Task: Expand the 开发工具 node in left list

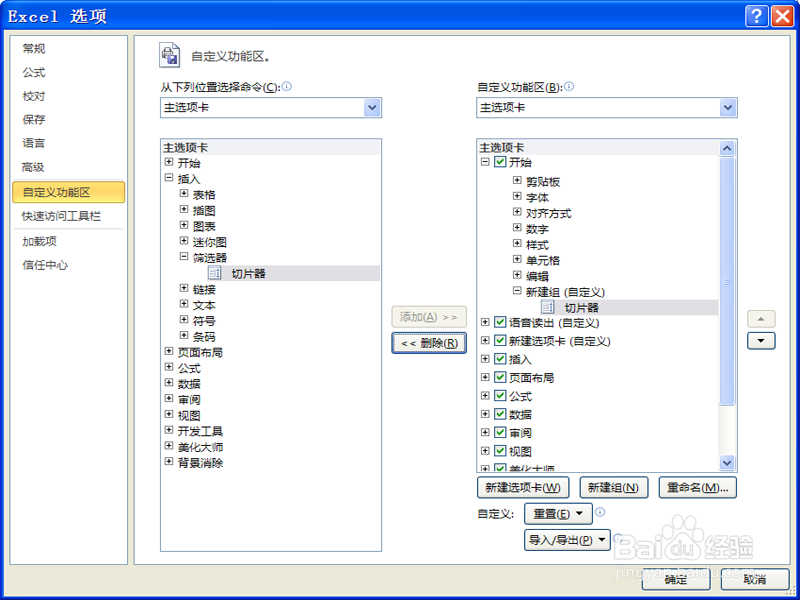Action: [x=169, y=431]
